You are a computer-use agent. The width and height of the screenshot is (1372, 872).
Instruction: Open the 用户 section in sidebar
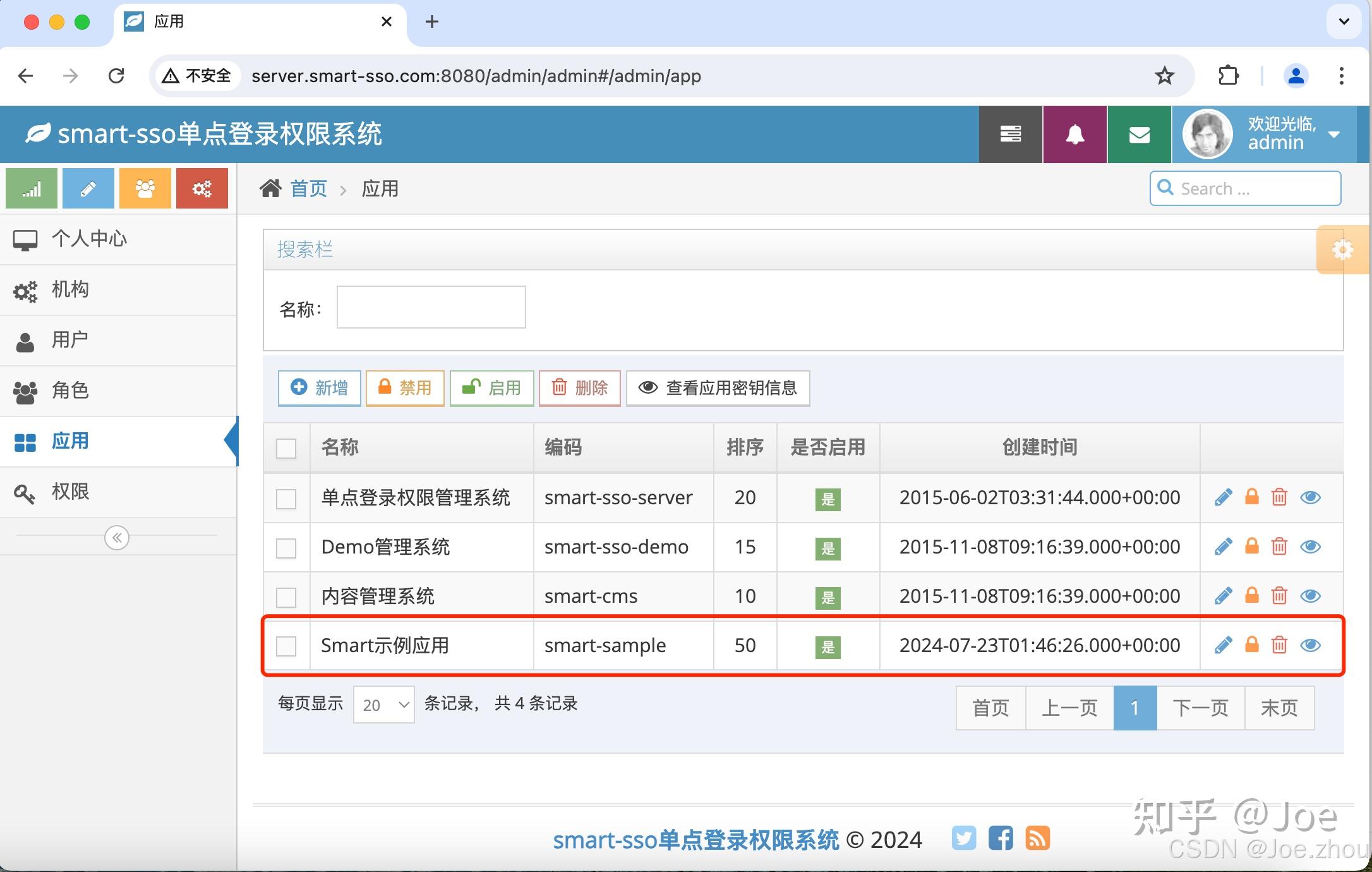(69, 340)
